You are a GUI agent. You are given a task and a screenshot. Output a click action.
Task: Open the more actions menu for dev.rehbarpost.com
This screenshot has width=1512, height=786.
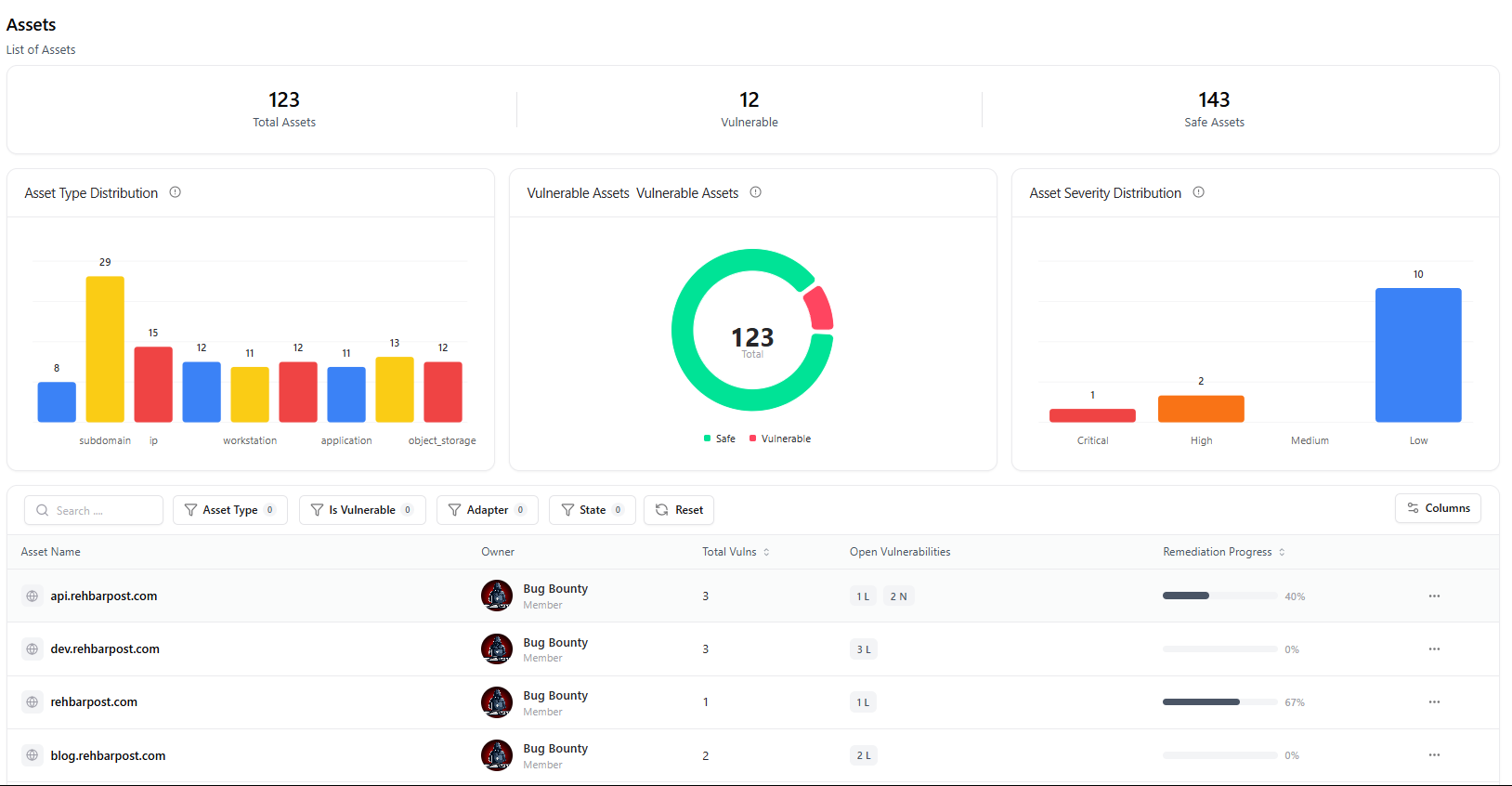1434,648
